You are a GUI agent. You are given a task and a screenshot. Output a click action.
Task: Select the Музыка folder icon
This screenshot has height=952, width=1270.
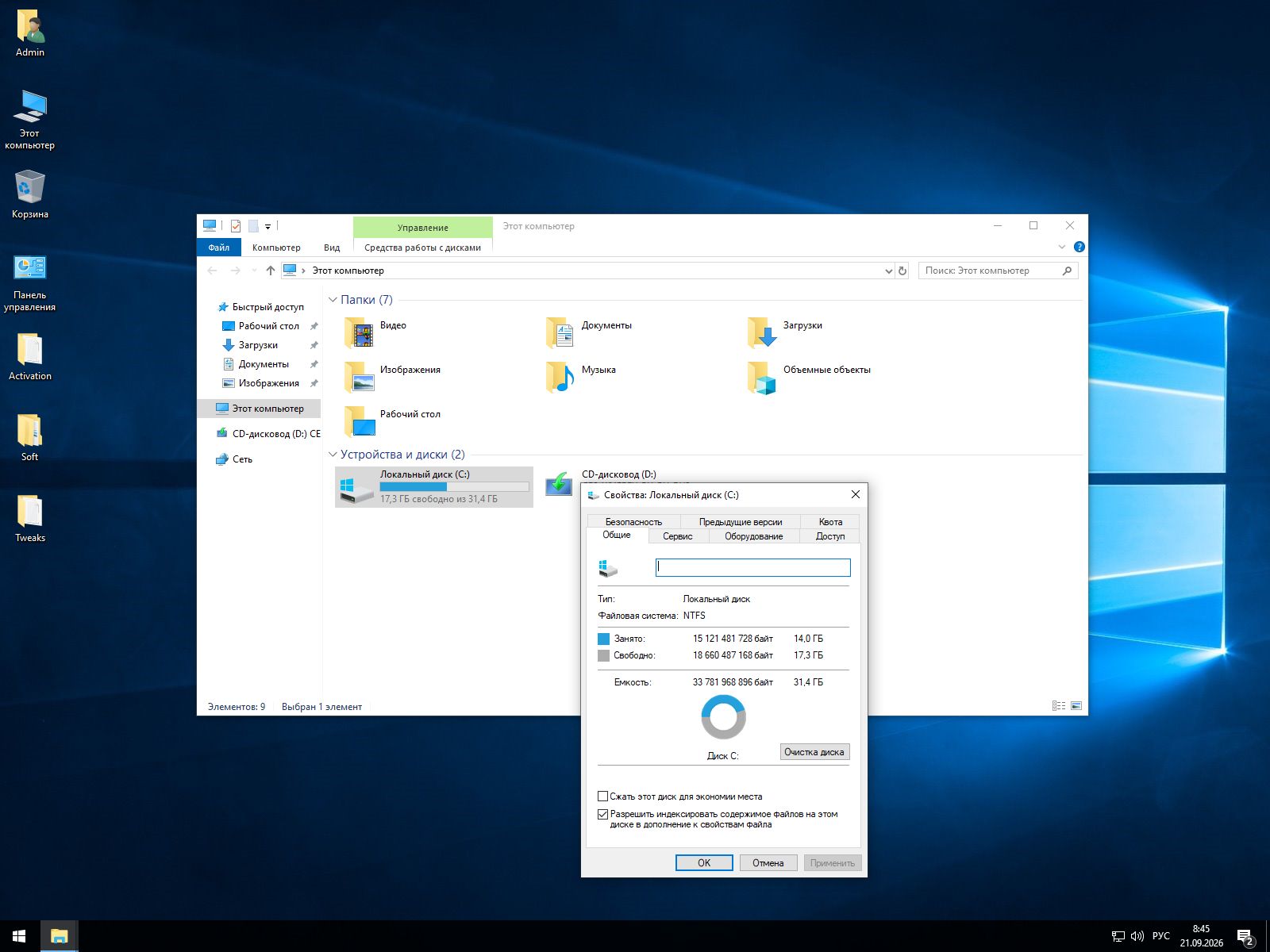[561, 378]
